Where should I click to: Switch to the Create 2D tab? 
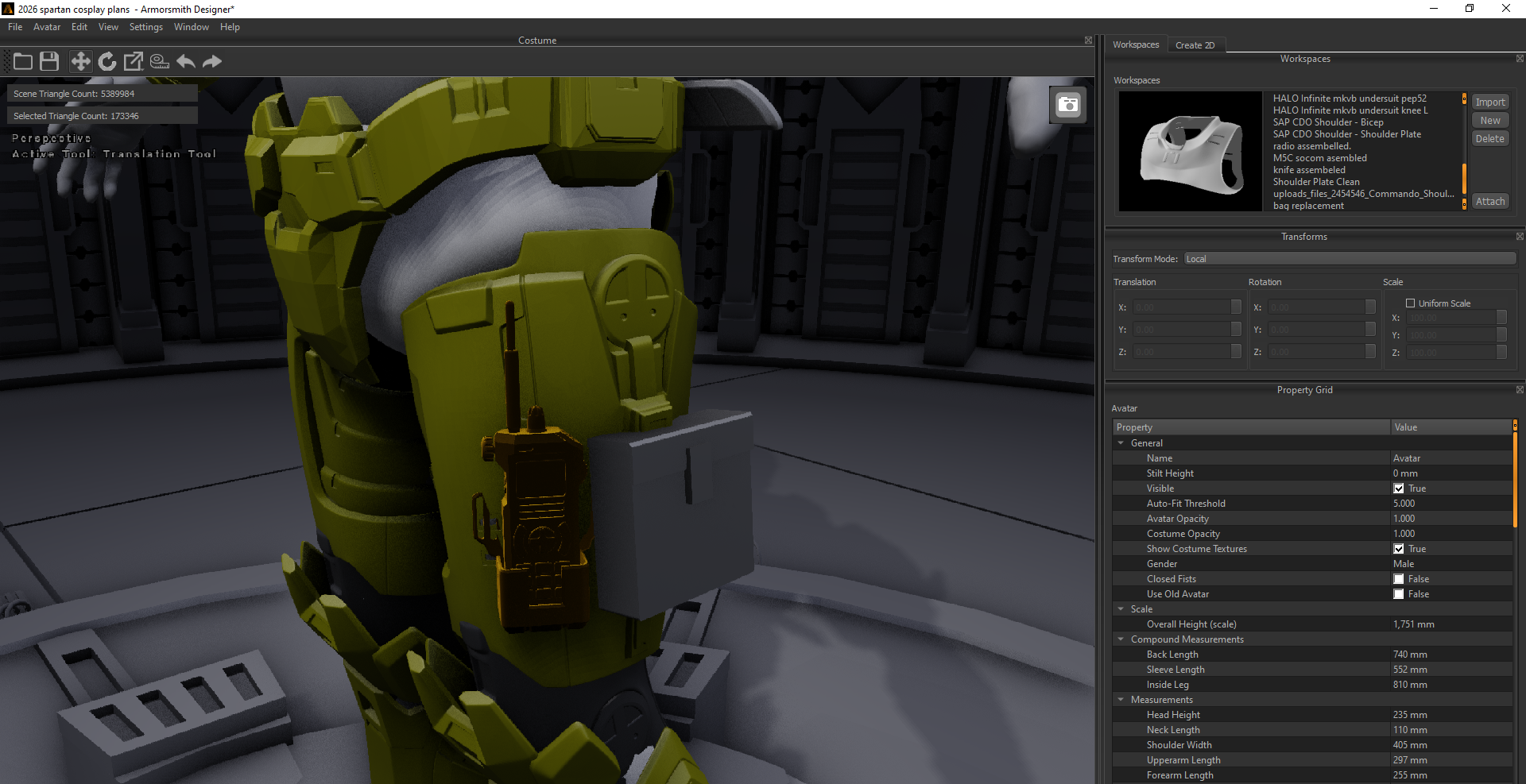point(1195,44)
